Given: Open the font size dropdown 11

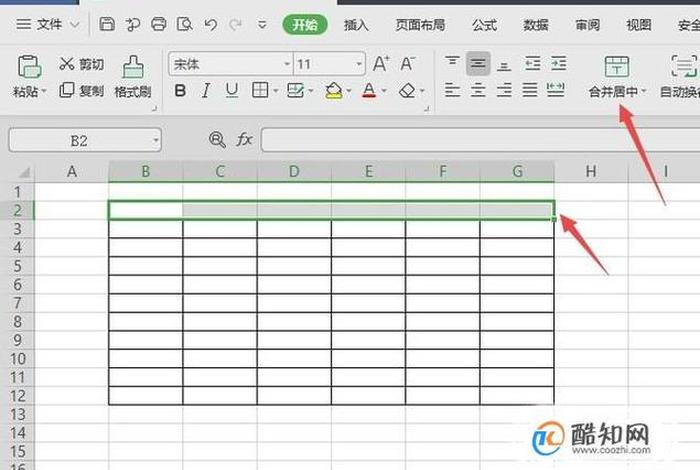Looking at the screenshot, I should coord(359,64).
